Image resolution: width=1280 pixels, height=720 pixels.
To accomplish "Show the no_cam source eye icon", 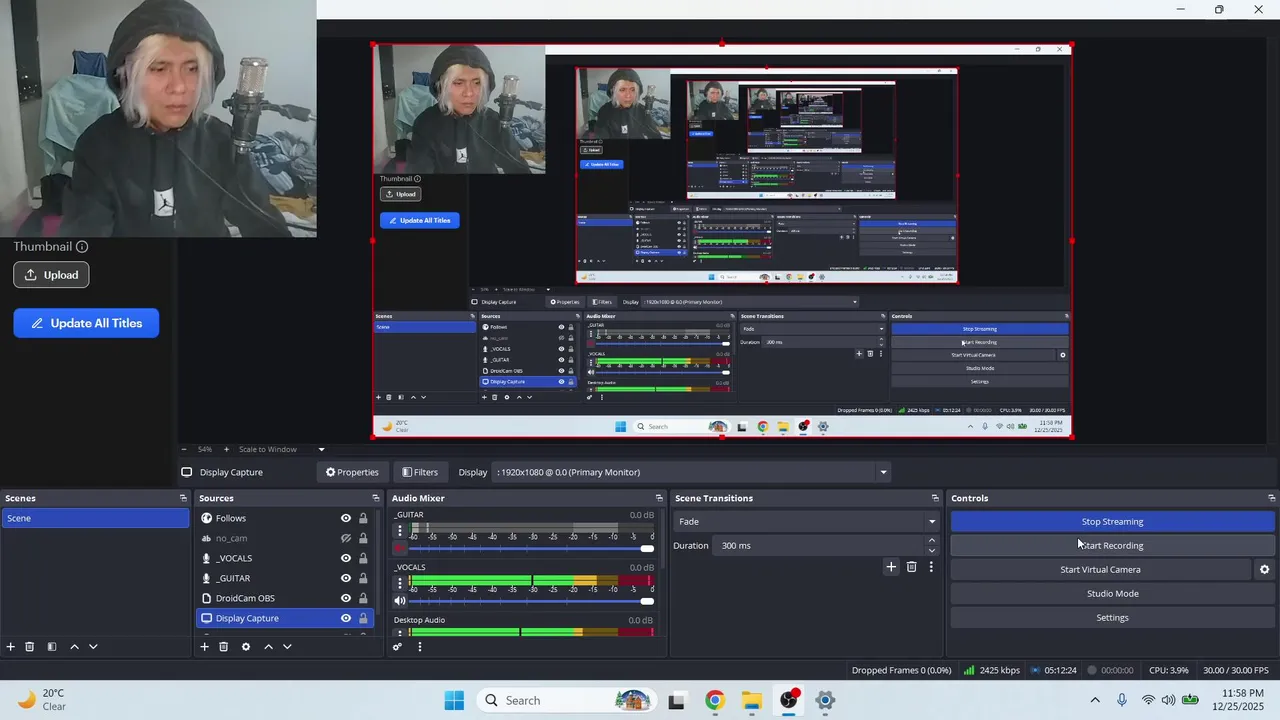I will [x=346, y=538].
